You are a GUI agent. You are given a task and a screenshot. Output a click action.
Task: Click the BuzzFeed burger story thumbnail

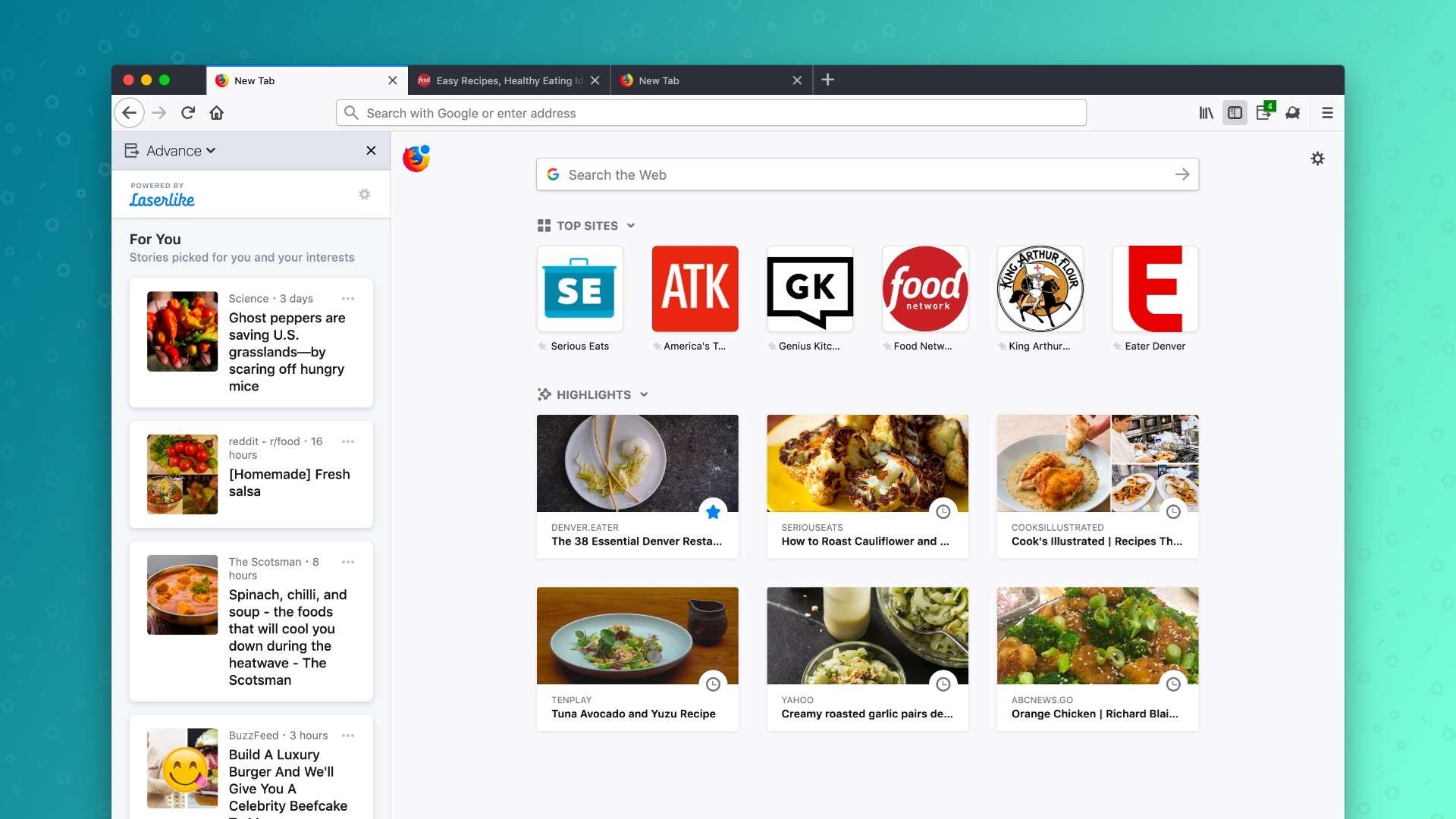(182, 768)
